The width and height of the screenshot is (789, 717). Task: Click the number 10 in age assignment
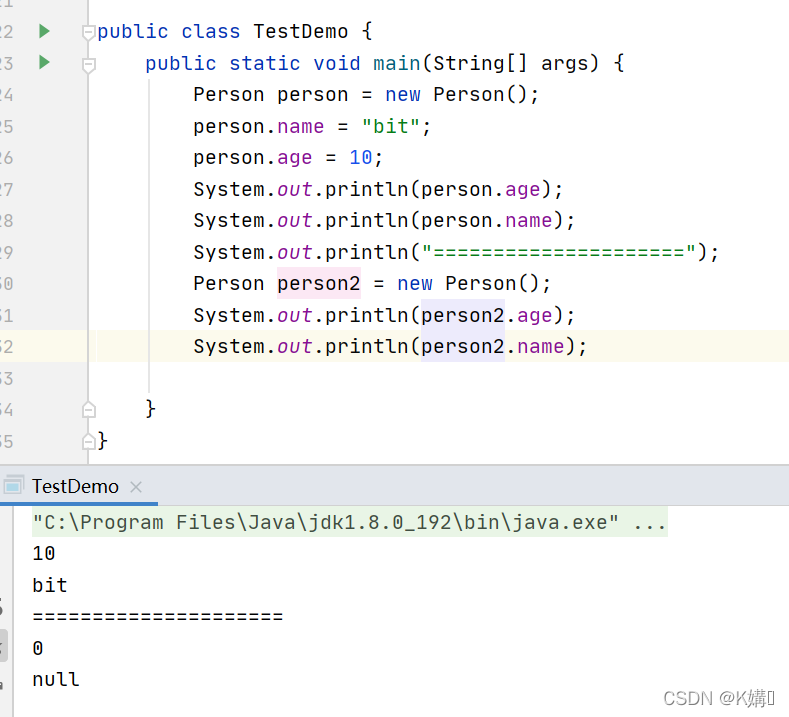360,157
